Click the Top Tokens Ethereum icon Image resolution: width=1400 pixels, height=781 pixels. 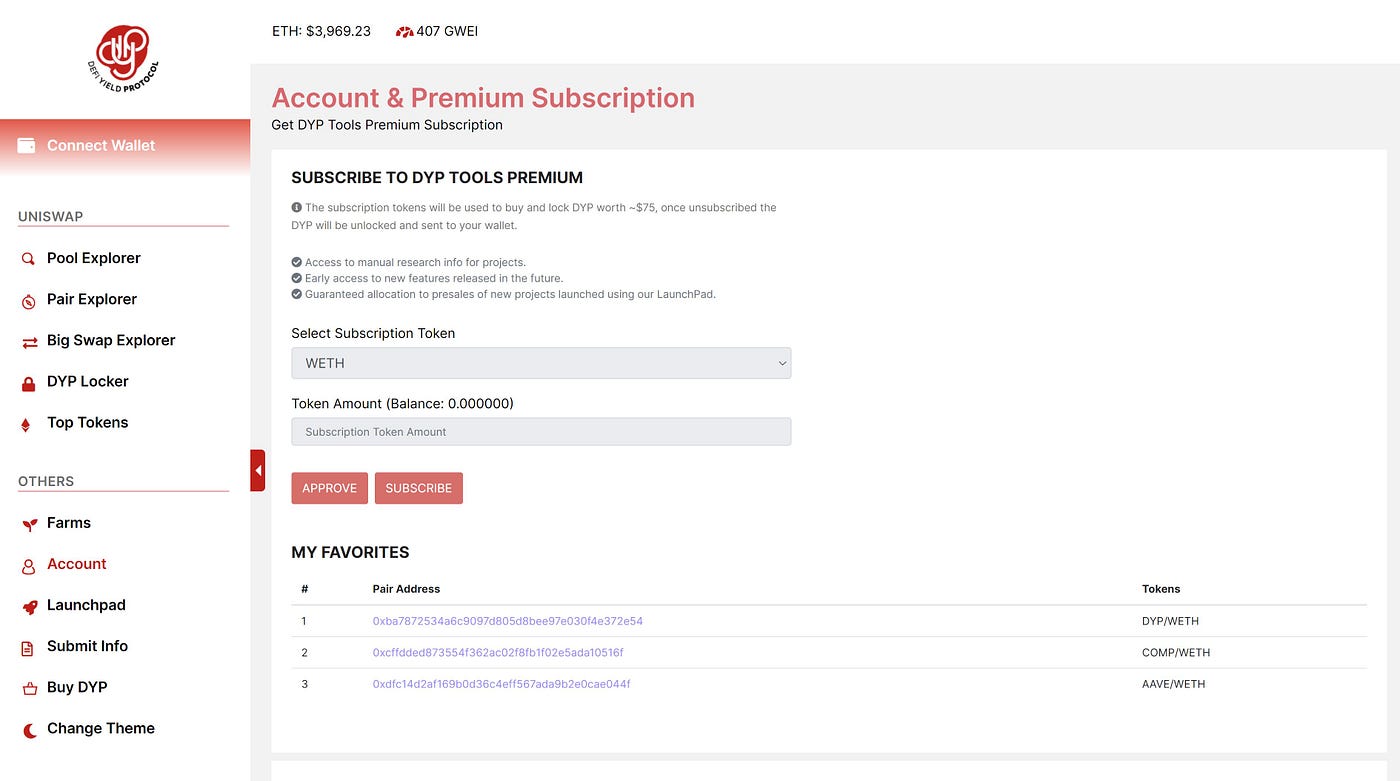[26, 424]
